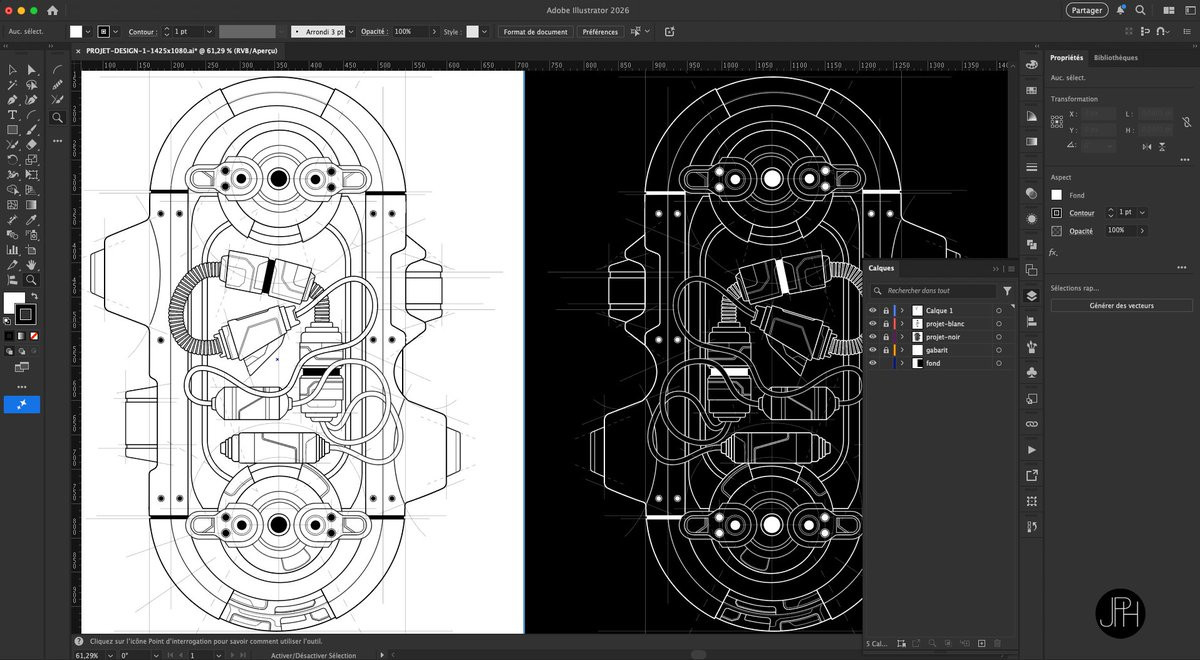Hide the projet-blanc layer

pyautogui.click(x=872, y=324)
